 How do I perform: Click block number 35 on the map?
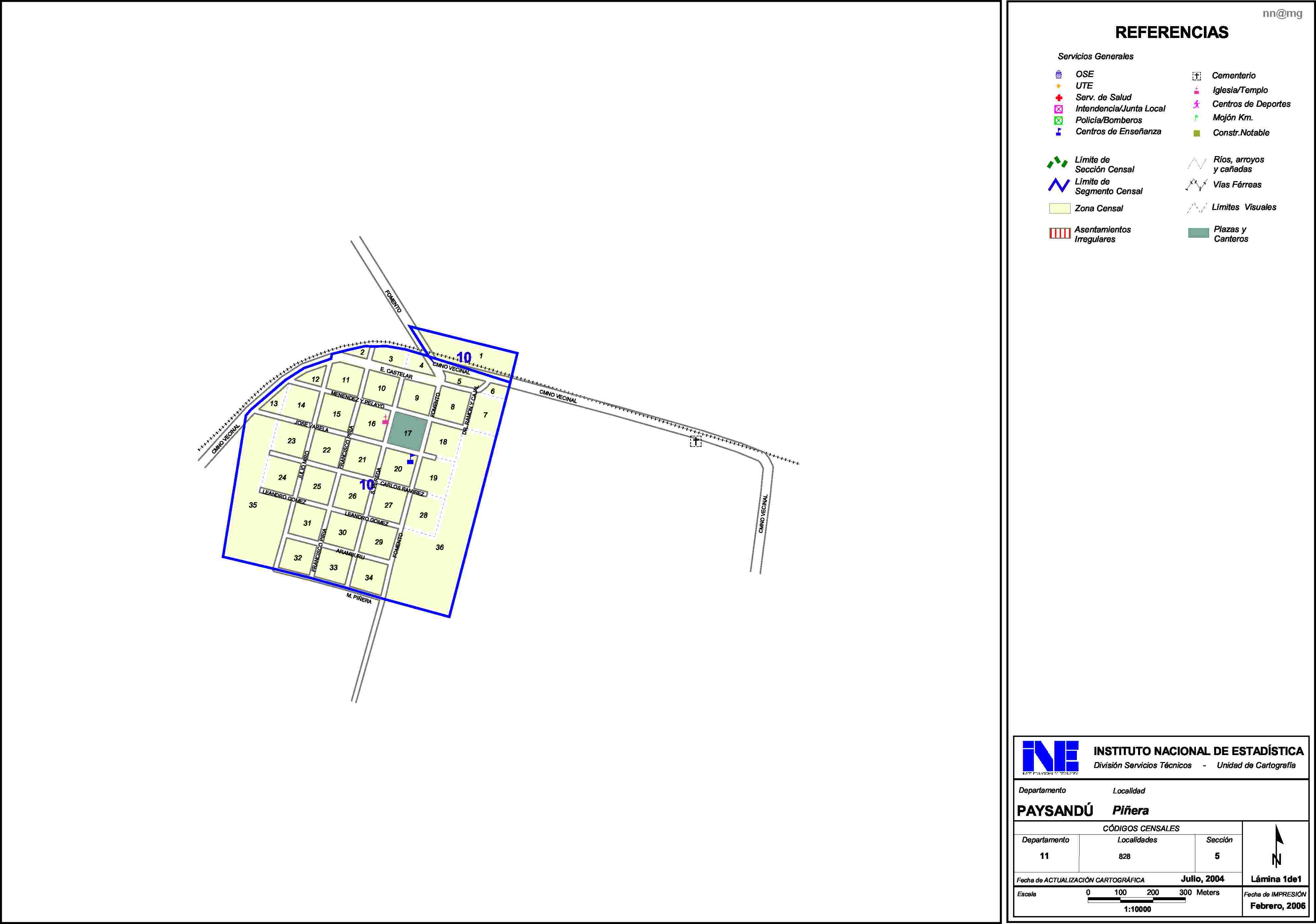(253, 505)
